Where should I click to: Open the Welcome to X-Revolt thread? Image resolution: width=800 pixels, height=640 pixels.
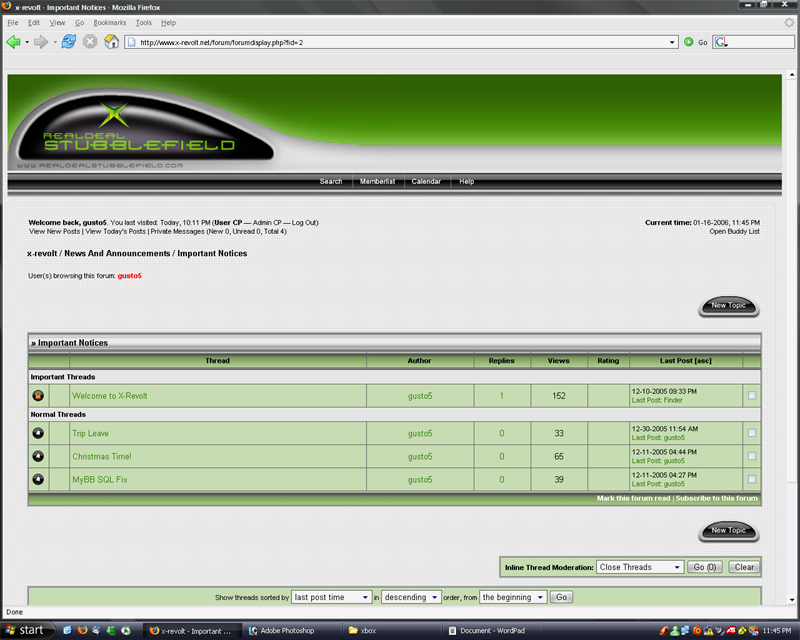pos(110,396)
